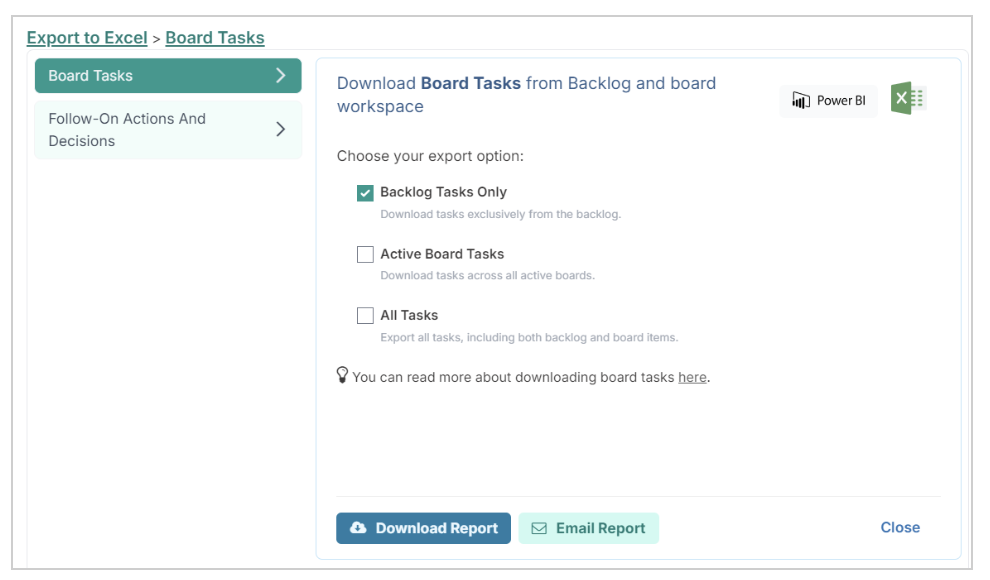Open Follow-On Actions And Decisions section
The image size is (990, 580).
pyautogui.click(x=168, y=129)
